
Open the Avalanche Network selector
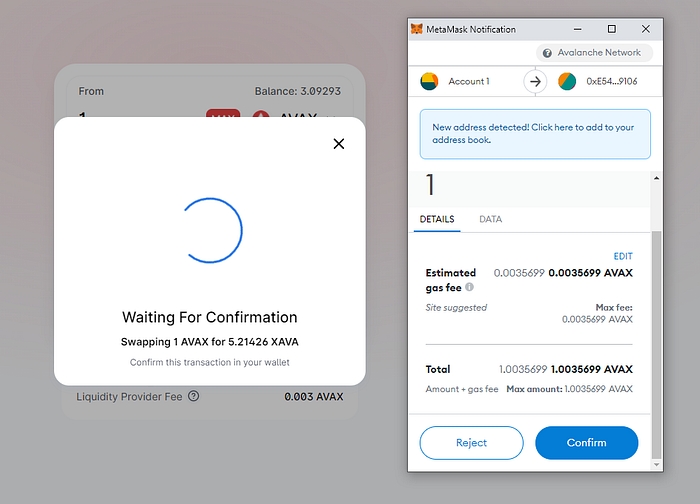tap(595, 53)
